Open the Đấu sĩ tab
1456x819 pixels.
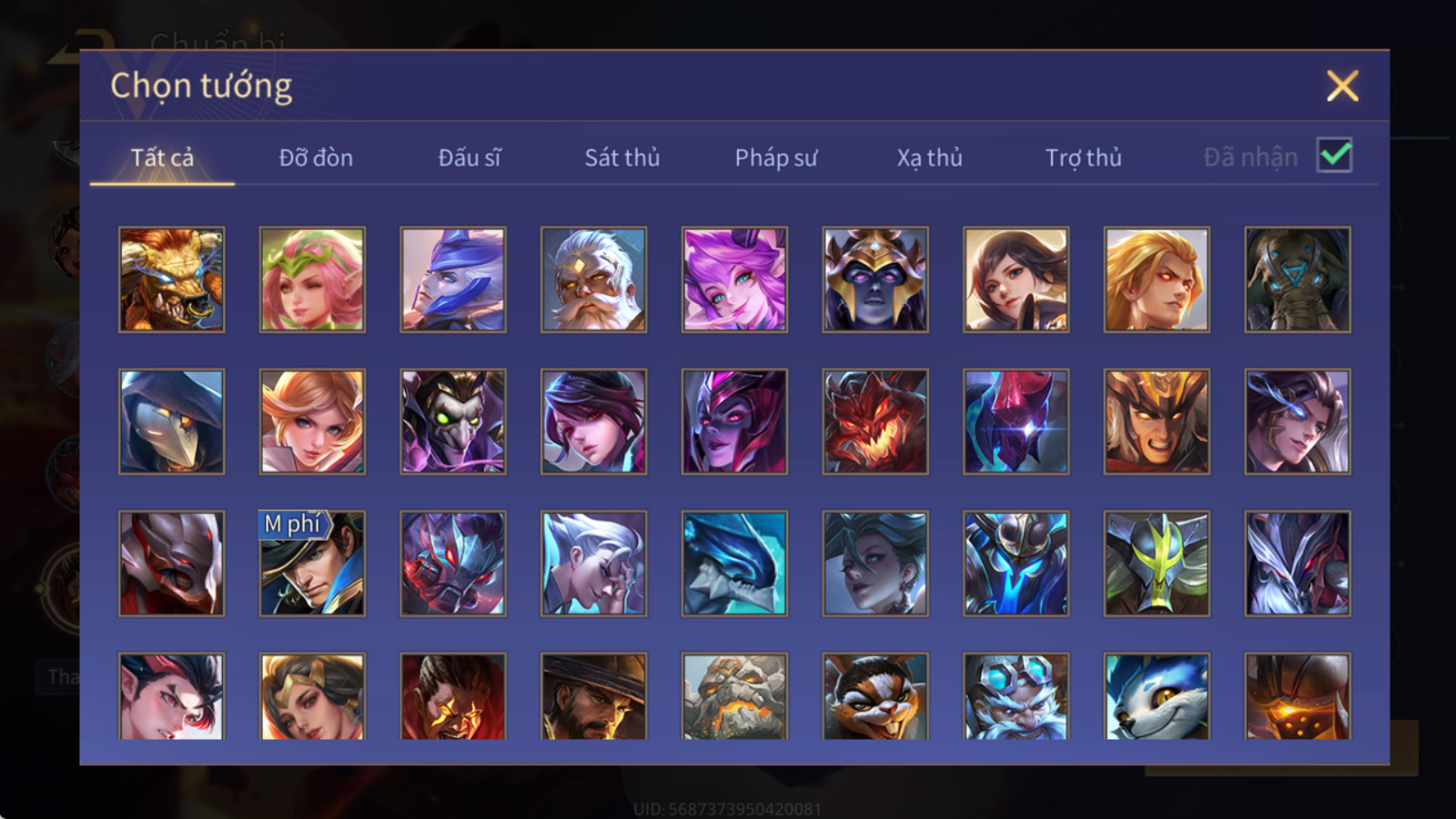(470, 157)
